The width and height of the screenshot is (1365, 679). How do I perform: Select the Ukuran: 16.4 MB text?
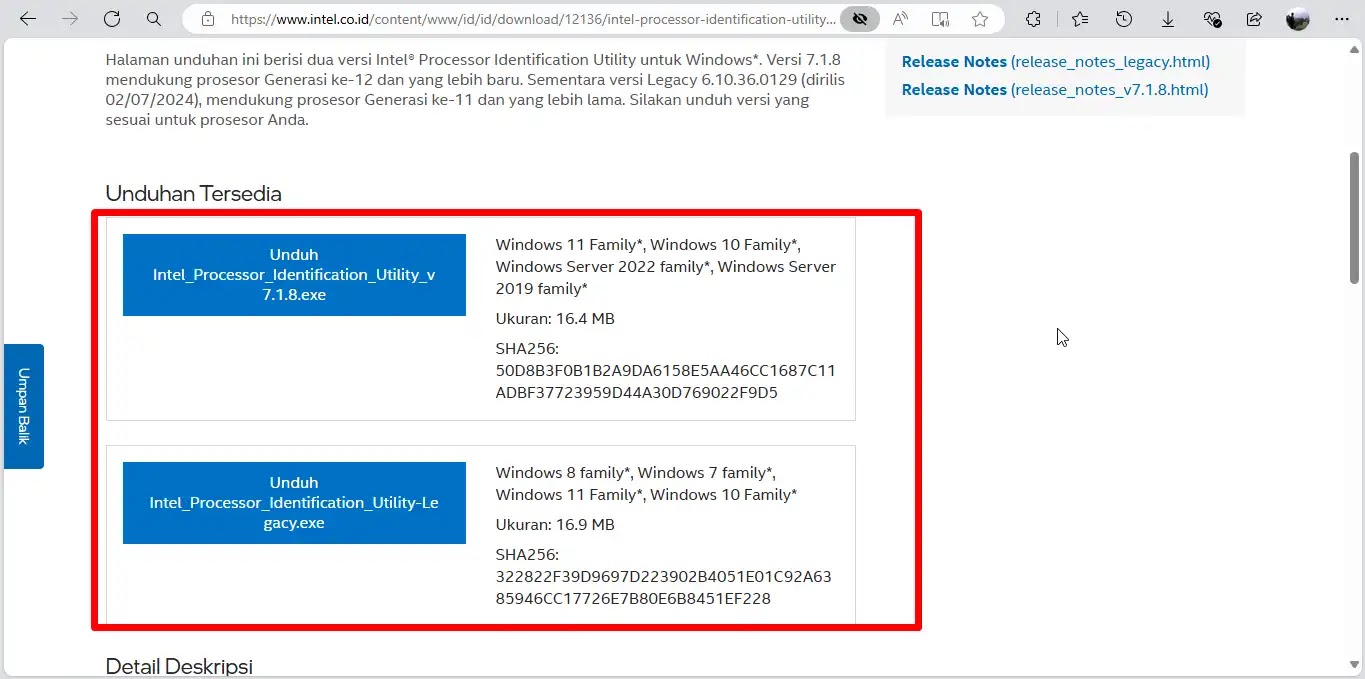click(555, 319)
